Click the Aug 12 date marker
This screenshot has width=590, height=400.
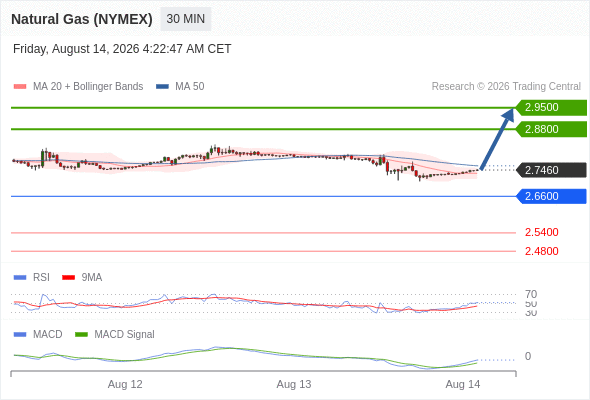[125, 384]
